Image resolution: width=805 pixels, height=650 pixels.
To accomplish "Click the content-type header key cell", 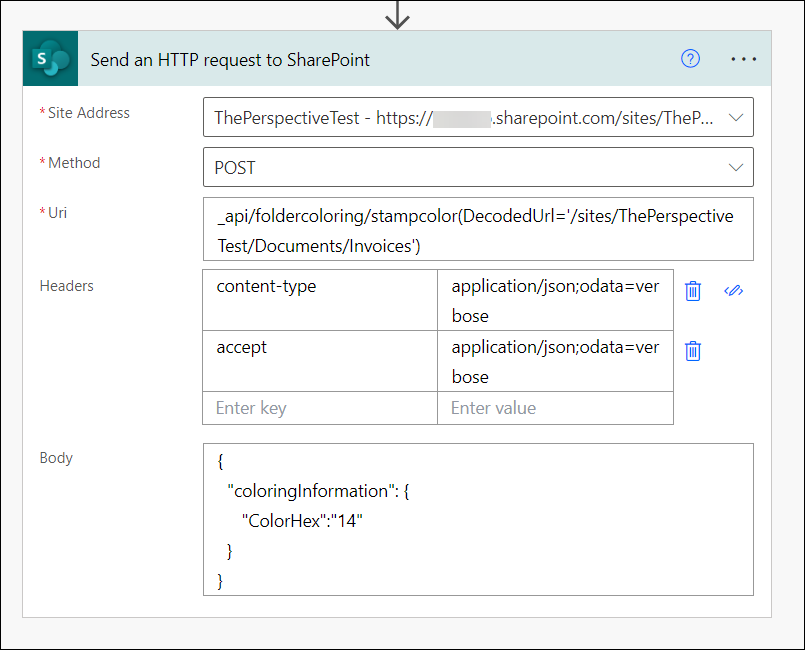I will click(x=320, y=300).
